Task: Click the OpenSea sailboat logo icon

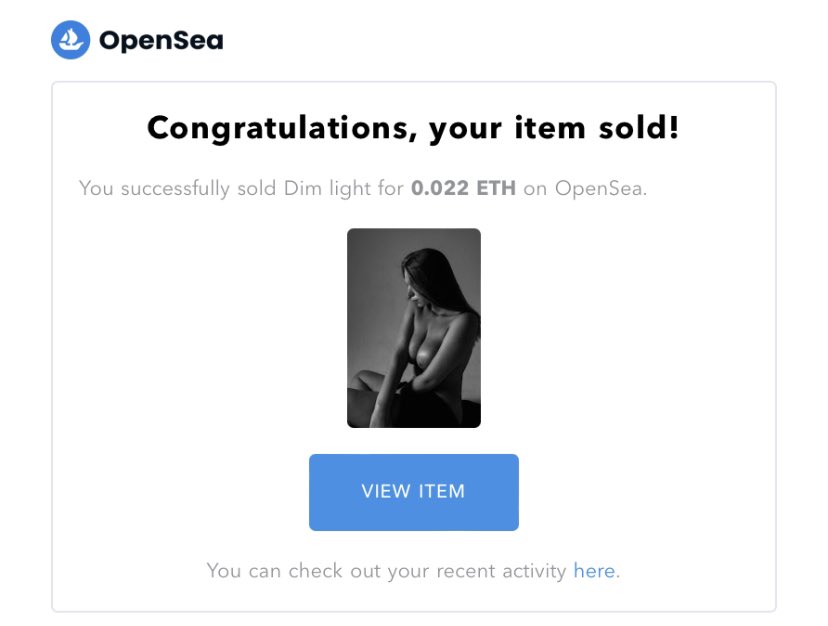Action: click(70, 40)
